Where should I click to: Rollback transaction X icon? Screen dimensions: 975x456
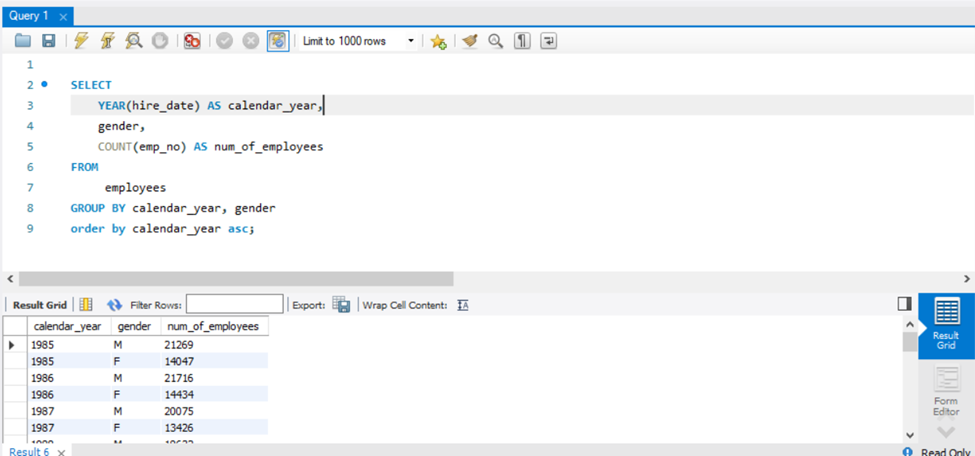coord(250,41)
